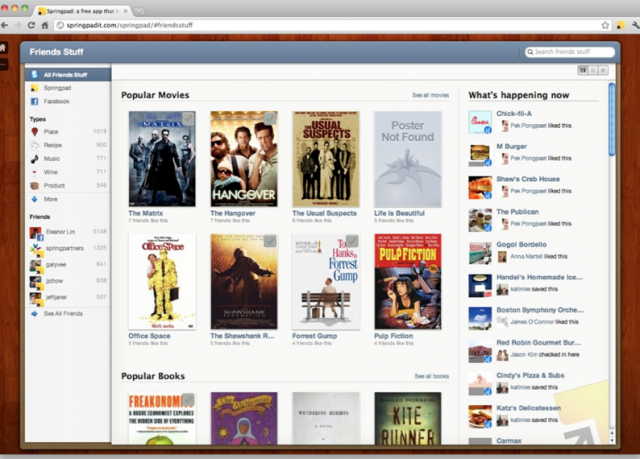The image size is (640, 459).
Task: Toggle the checkmark on The Hangover poster
Action: (270, 118)
